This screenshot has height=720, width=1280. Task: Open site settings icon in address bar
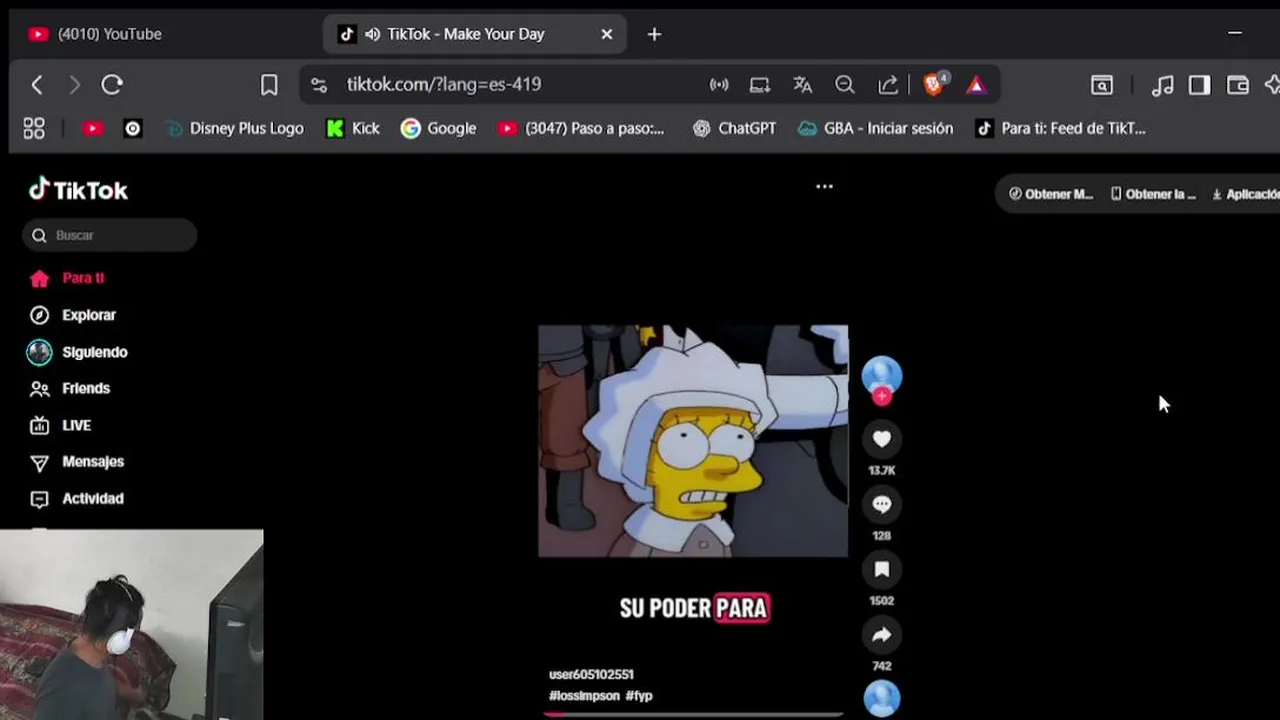pyautogui.click(x=318, y=85)
